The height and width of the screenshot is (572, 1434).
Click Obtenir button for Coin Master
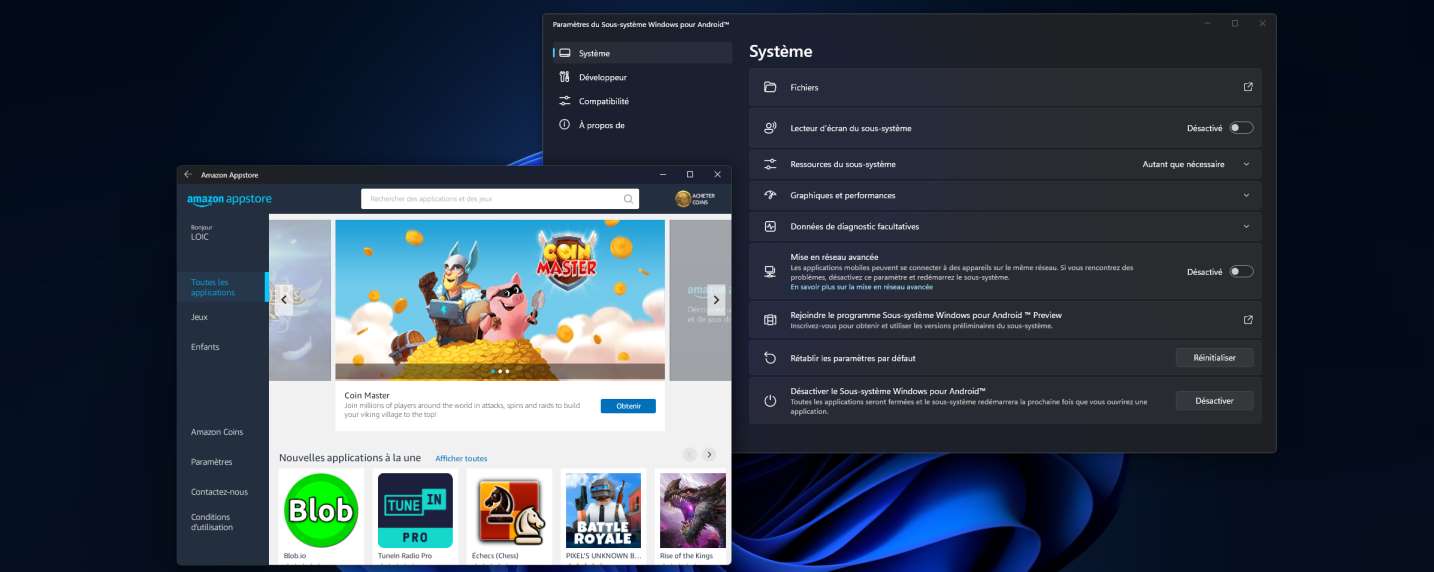tap(628, 406)
